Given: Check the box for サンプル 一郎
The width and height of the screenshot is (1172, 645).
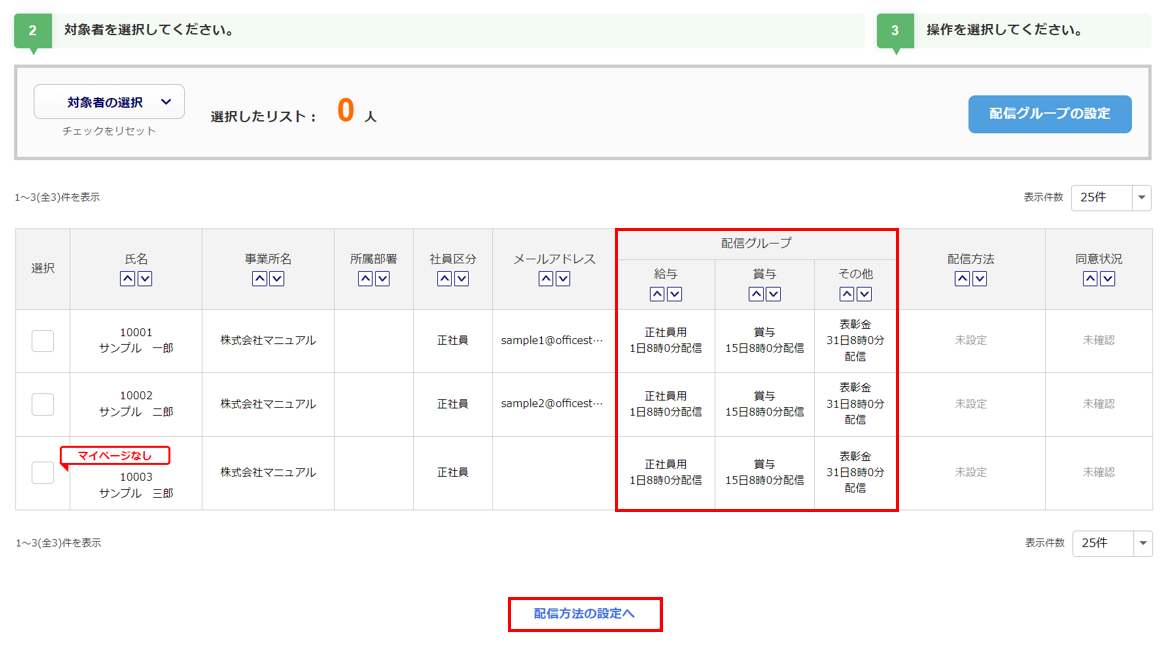Looking at the screenshot, I should [x=43, y=341].
